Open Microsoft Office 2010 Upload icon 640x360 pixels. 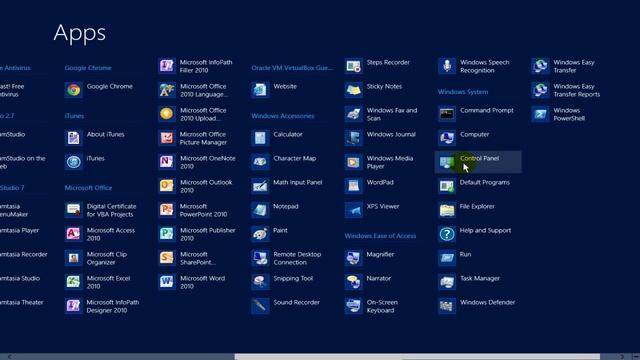[x=167, y=114]
